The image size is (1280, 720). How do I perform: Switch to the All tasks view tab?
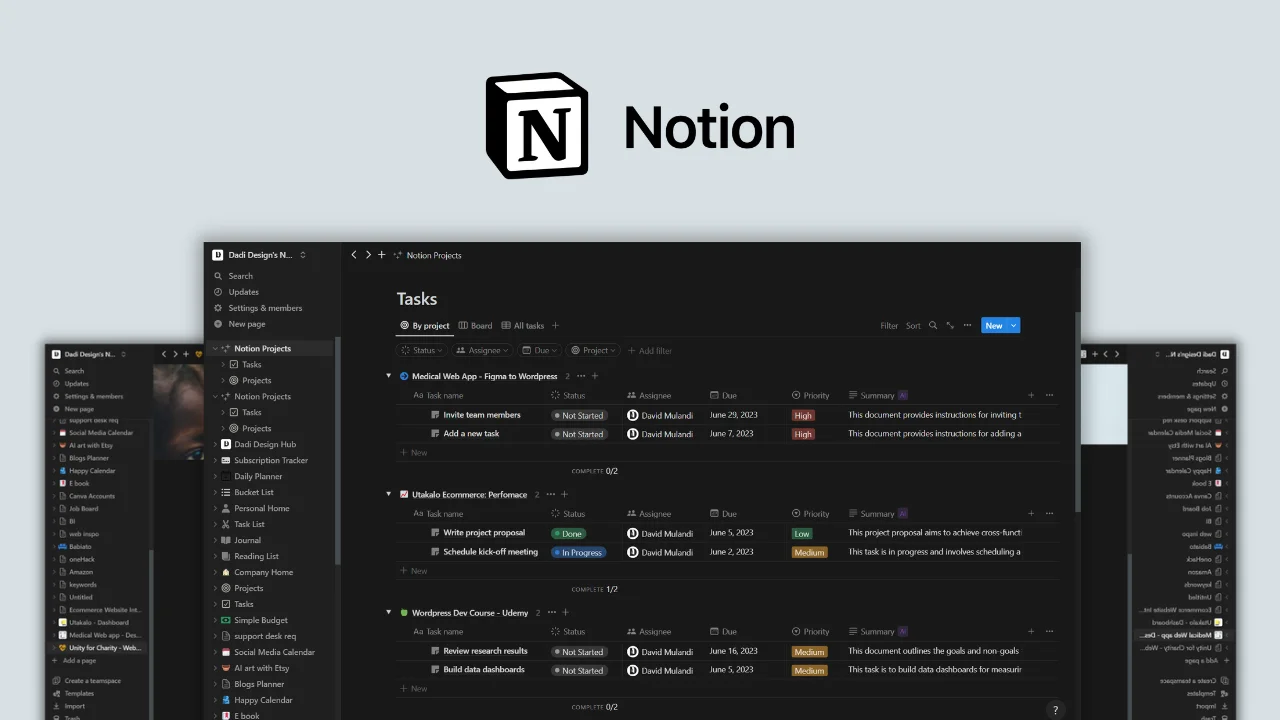tap(523, 325)
